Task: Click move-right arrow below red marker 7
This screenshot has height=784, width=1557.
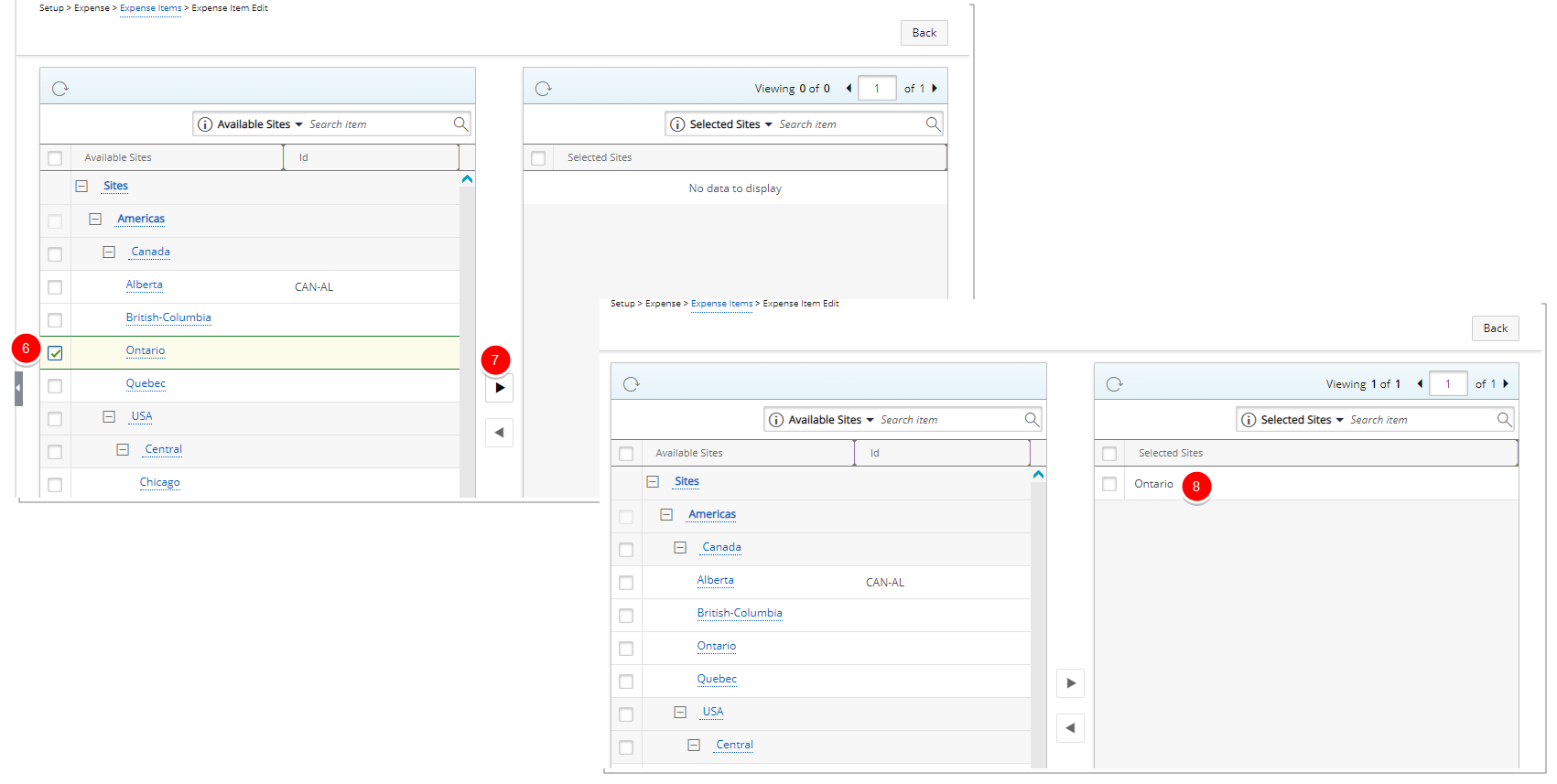Action: (x=499, y=388)
